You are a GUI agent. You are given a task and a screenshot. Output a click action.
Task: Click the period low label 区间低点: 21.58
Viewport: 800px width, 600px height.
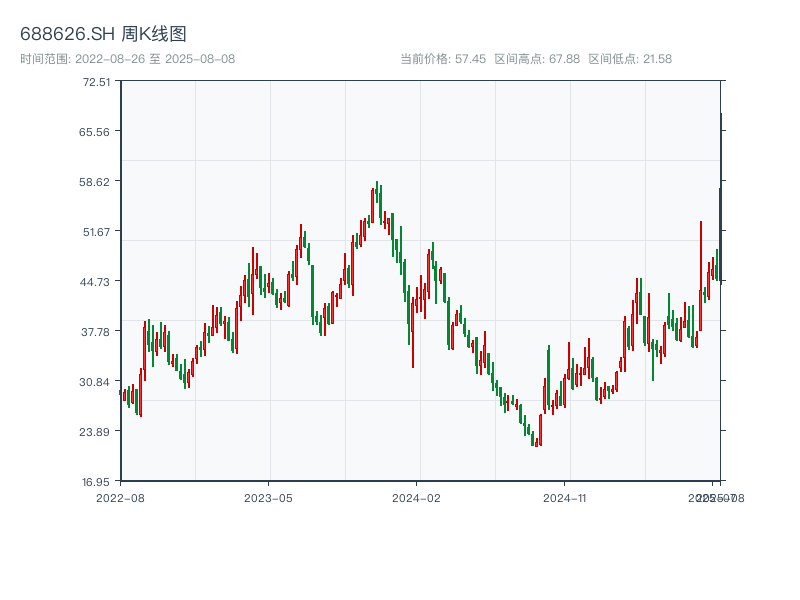(630, 59)
